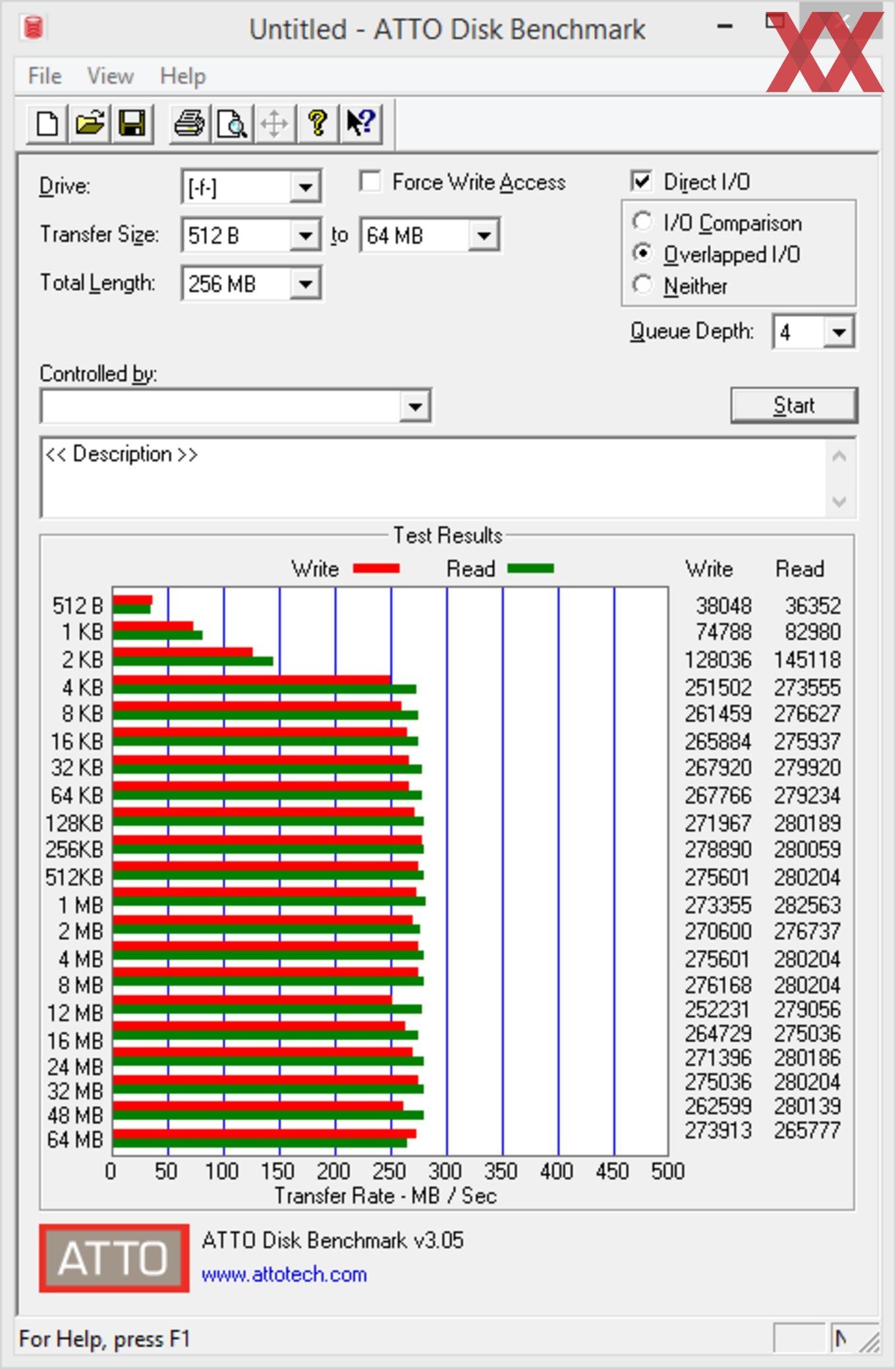
Task: Open the Transfer Size end 64 MB dropdown
Action: [x=484, y=235]
